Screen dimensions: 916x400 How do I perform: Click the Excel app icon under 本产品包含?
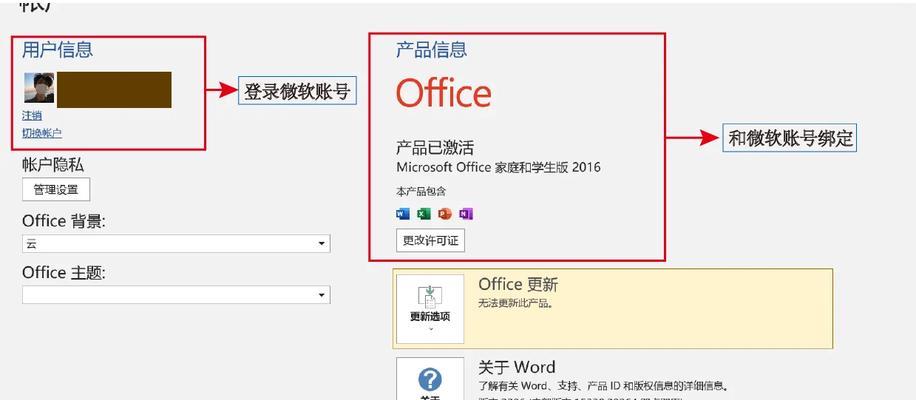point(424,214)
